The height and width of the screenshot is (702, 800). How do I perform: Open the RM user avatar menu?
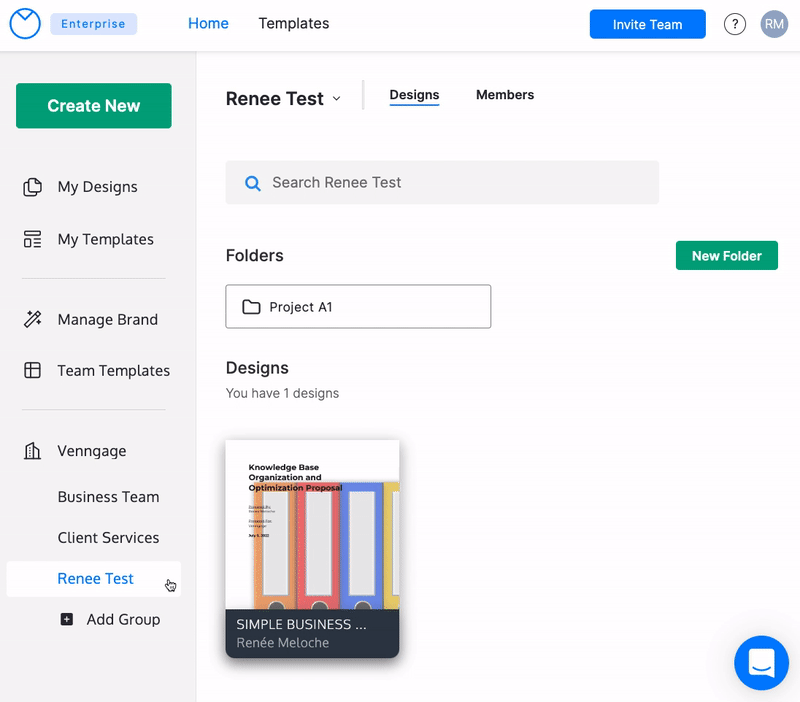774,24
